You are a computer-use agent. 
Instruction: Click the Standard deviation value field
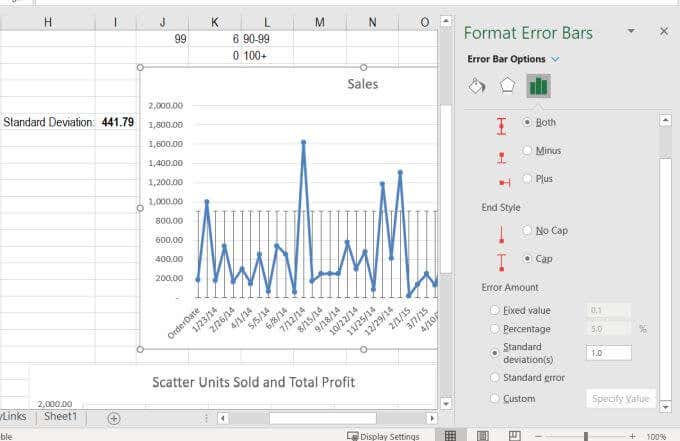pos(608,352)
